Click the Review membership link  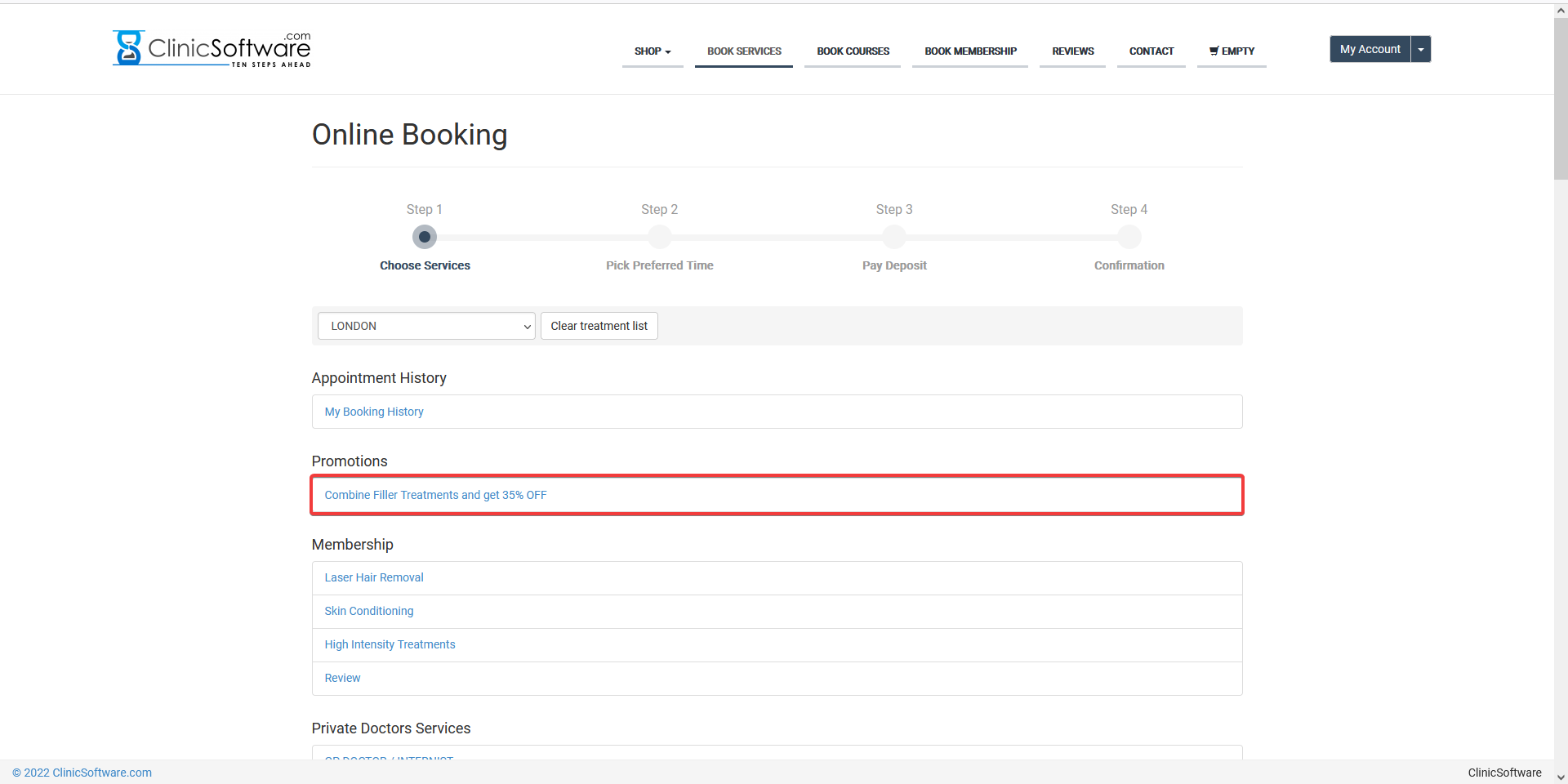(342, 678)
